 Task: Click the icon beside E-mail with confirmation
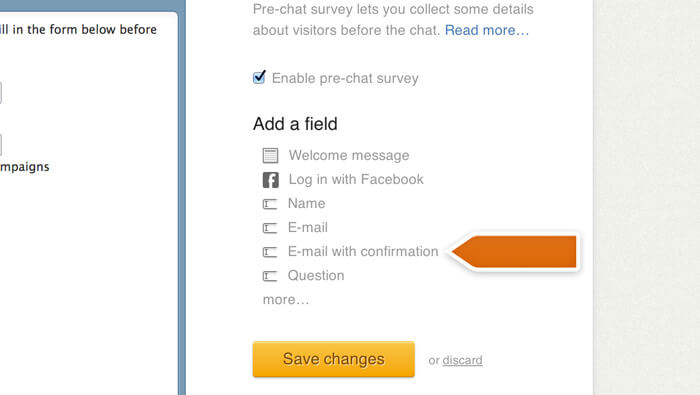coord(270,252)
